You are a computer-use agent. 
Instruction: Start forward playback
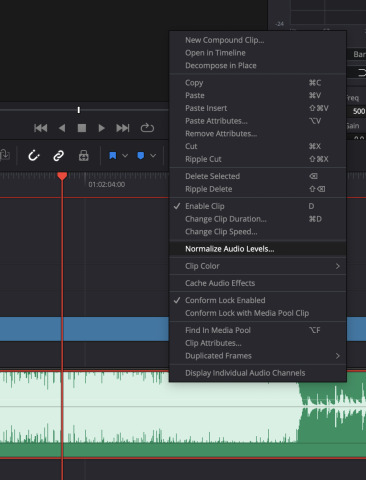click(102, 128)
